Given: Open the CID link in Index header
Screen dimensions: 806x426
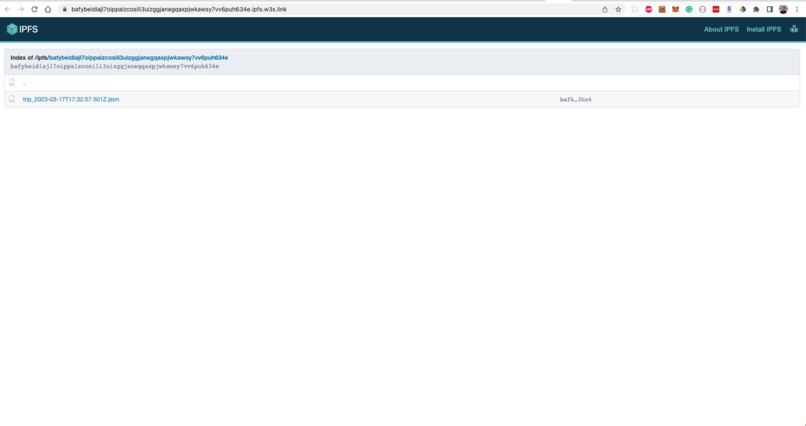Looking at the screenshot, I should (x=138, y=58).
